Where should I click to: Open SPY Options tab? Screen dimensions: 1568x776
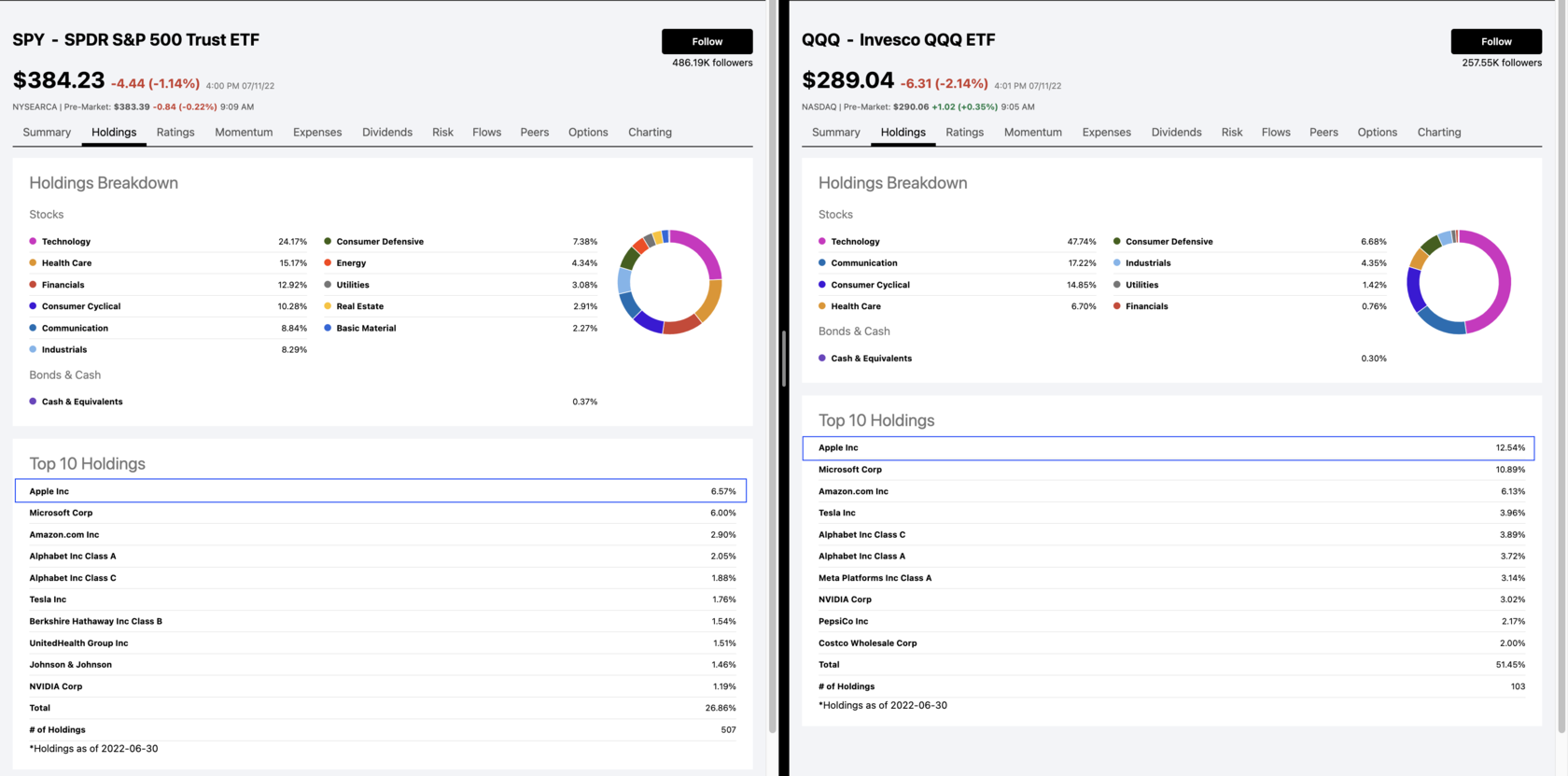[588, 133]
